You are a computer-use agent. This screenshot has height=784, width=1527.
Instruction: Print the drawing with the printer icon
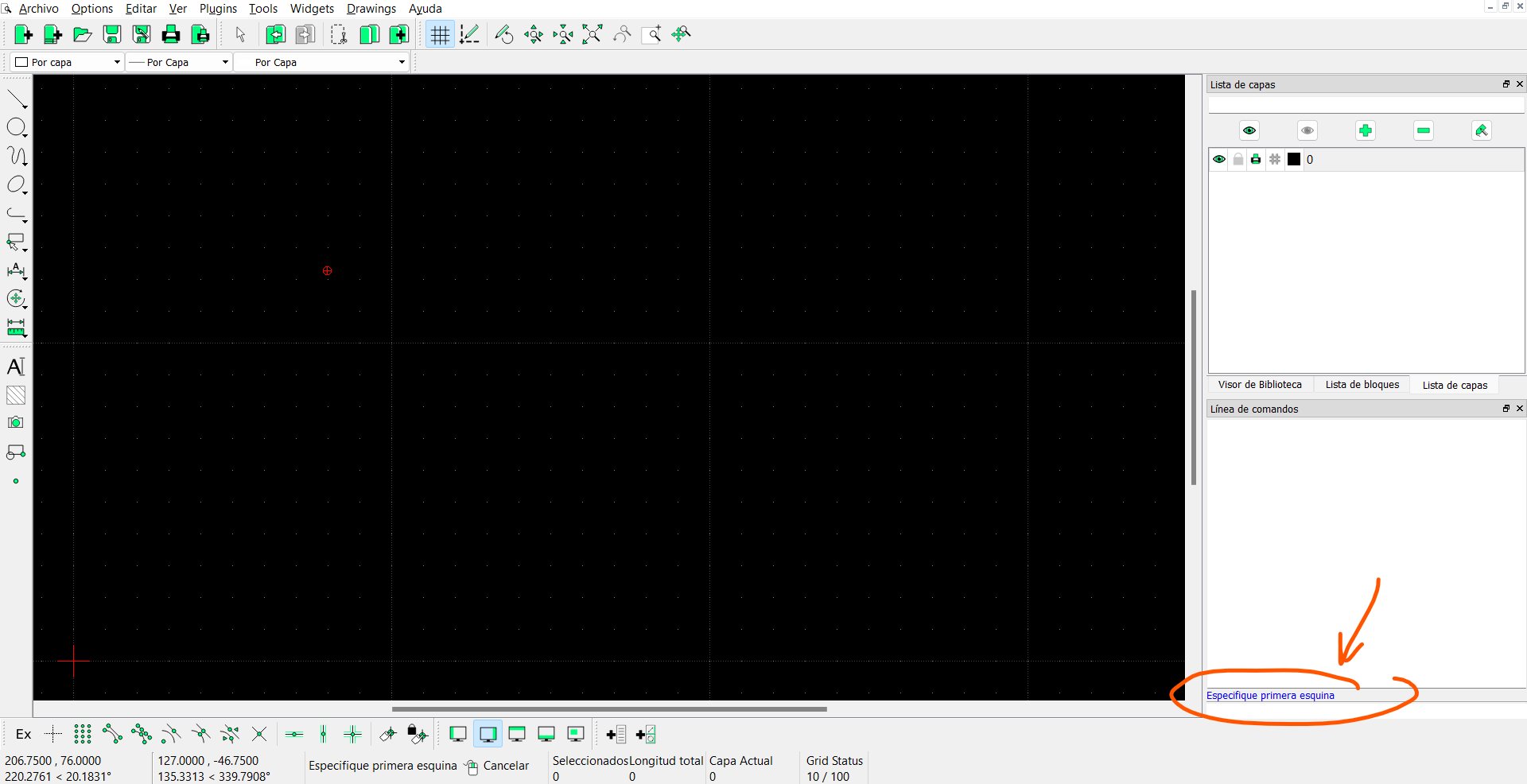pyautogui.click(x=171, y=34)
